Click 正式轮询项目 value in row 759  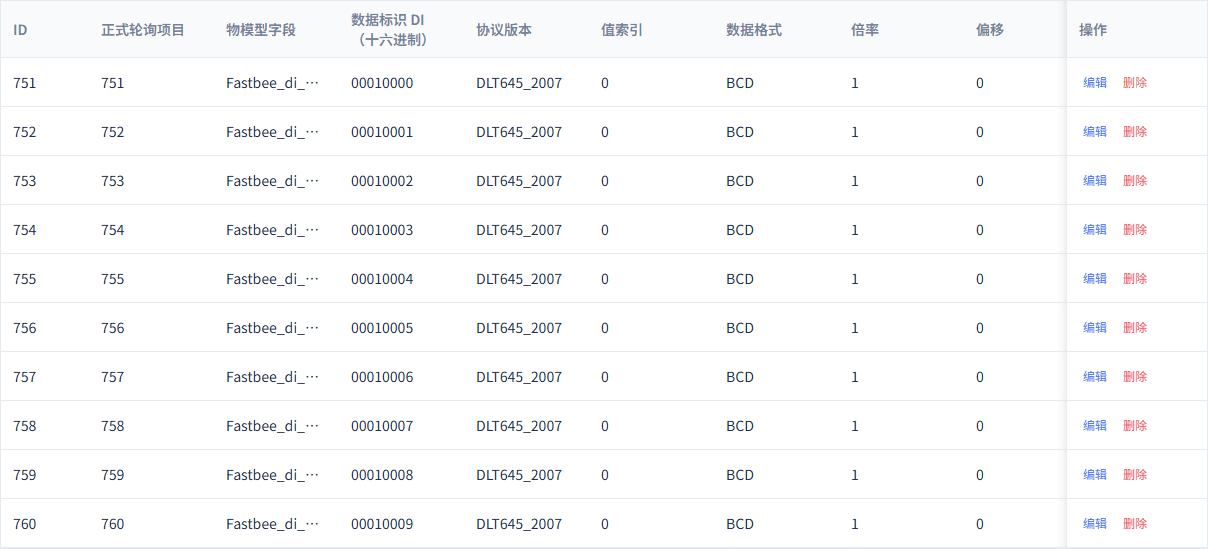tap(113, 475)
